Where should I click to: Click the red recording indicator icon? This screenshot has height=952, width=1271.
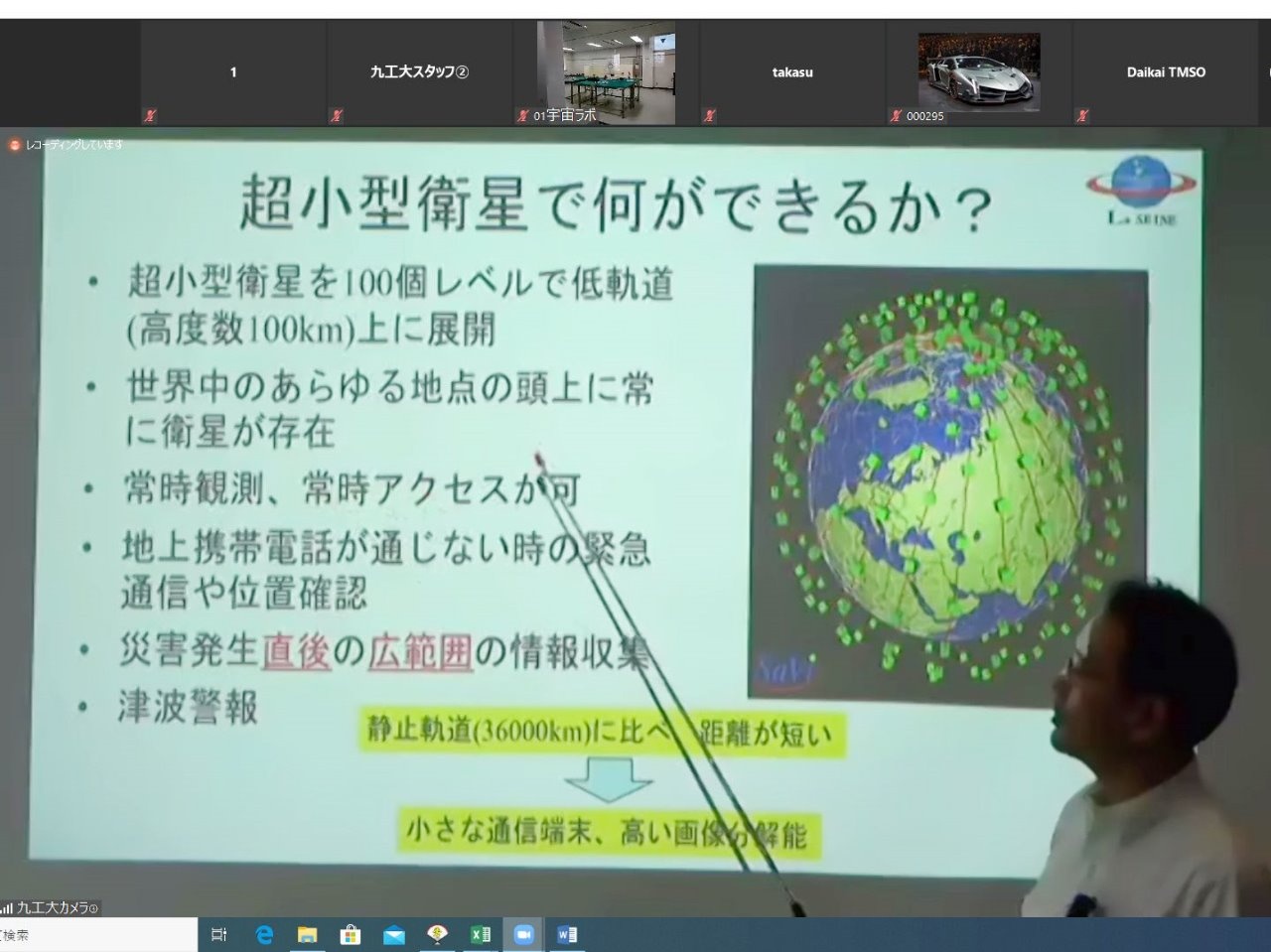pyautogui.click(x=15, y=145)
